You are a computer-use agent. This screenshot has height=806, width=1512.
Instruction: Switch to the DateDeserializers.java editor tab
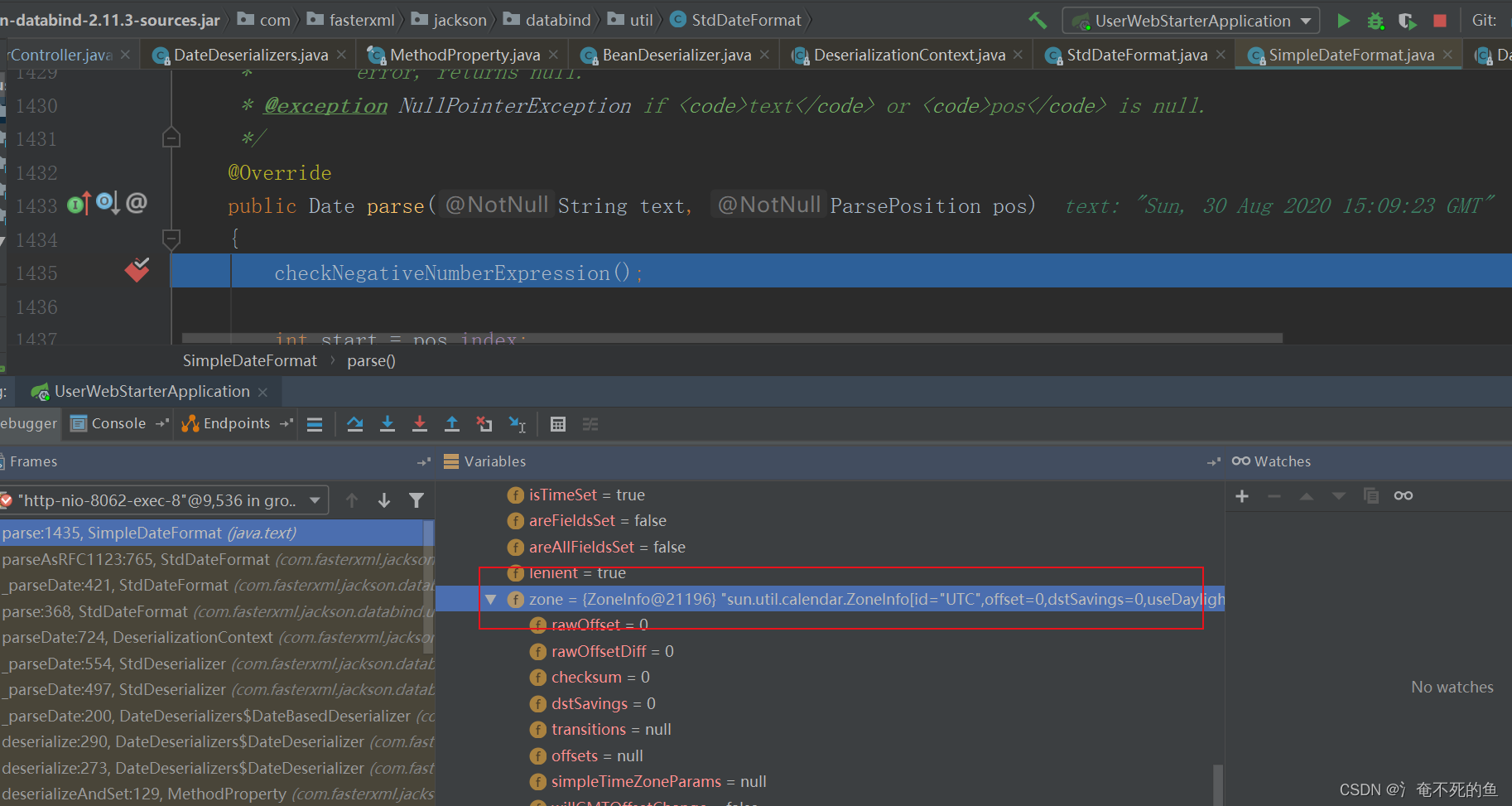[249, 55]
